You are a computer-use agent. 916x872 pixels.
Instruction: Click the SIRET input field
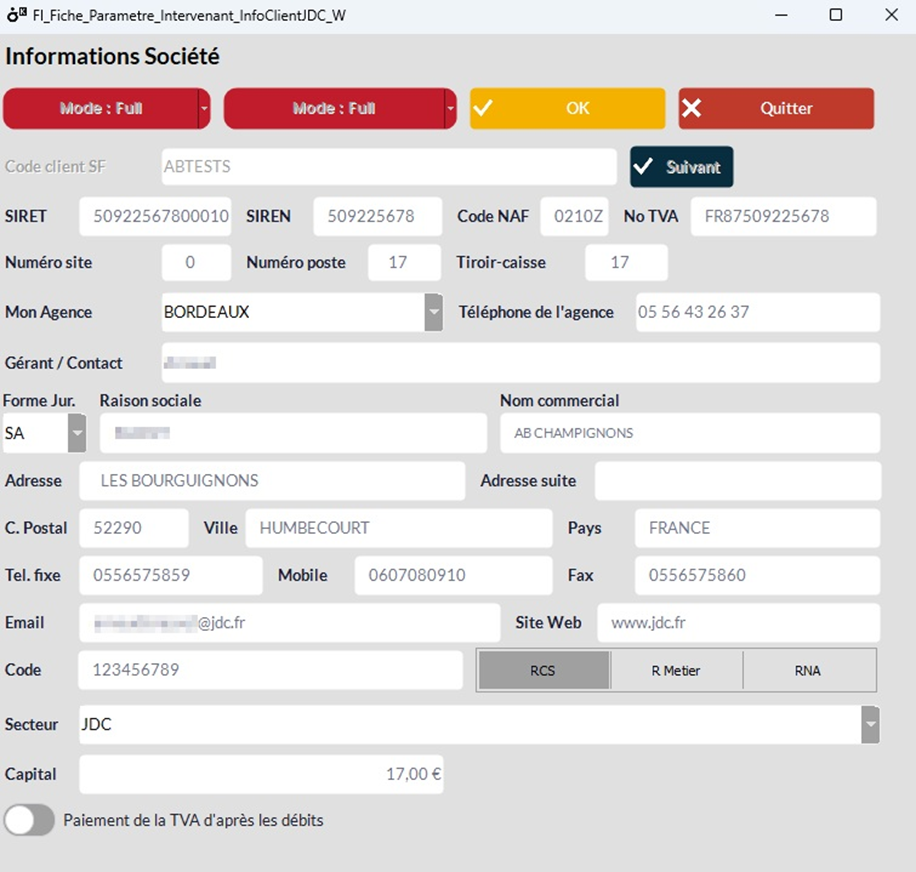click(x=155, y=216)
